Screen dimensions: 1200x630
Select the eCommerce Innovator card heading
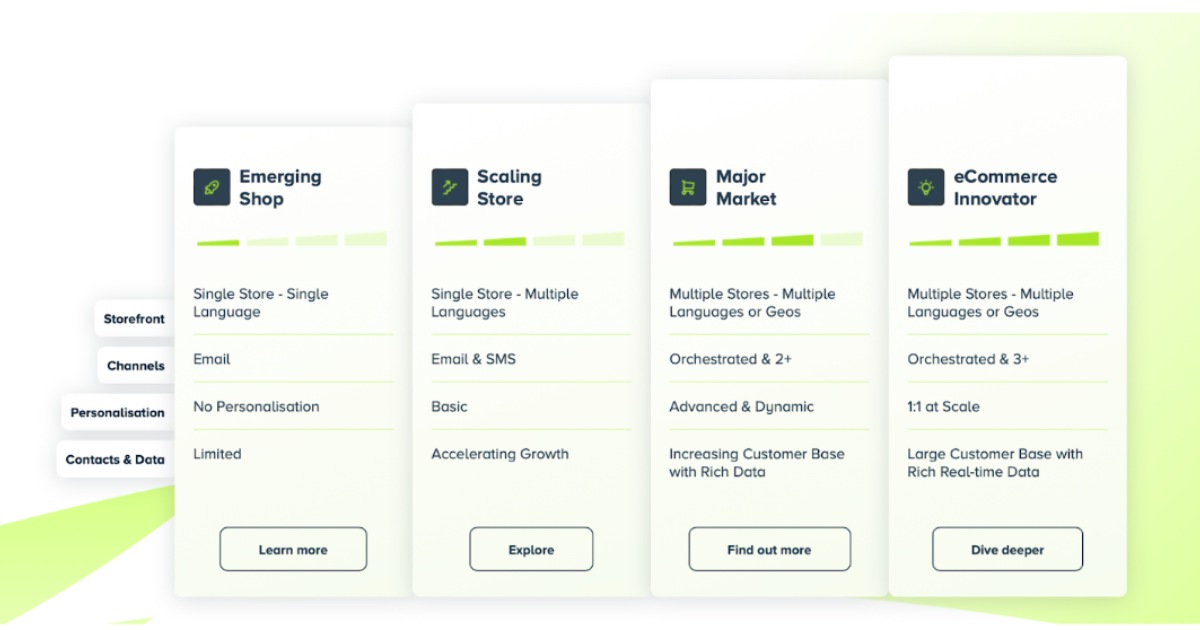(1005, 188)
